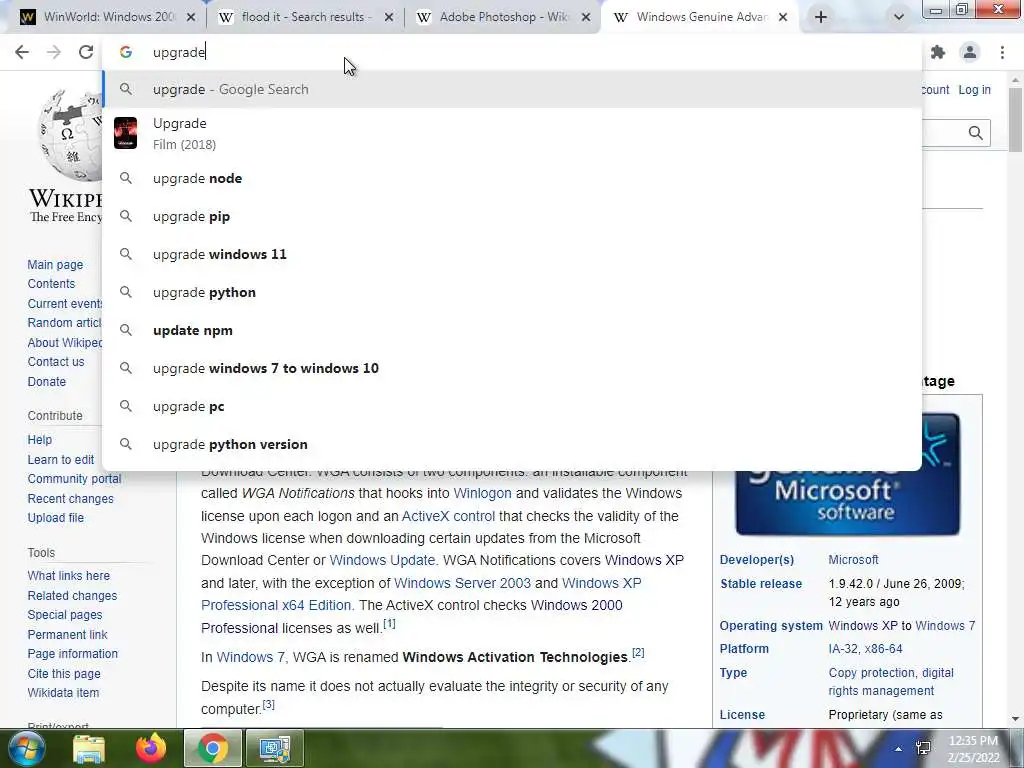Screen dimensions: 1024x768
Task: Choose 'upgrade - Google Search' suggestion
Action: [x=512, y=89]
